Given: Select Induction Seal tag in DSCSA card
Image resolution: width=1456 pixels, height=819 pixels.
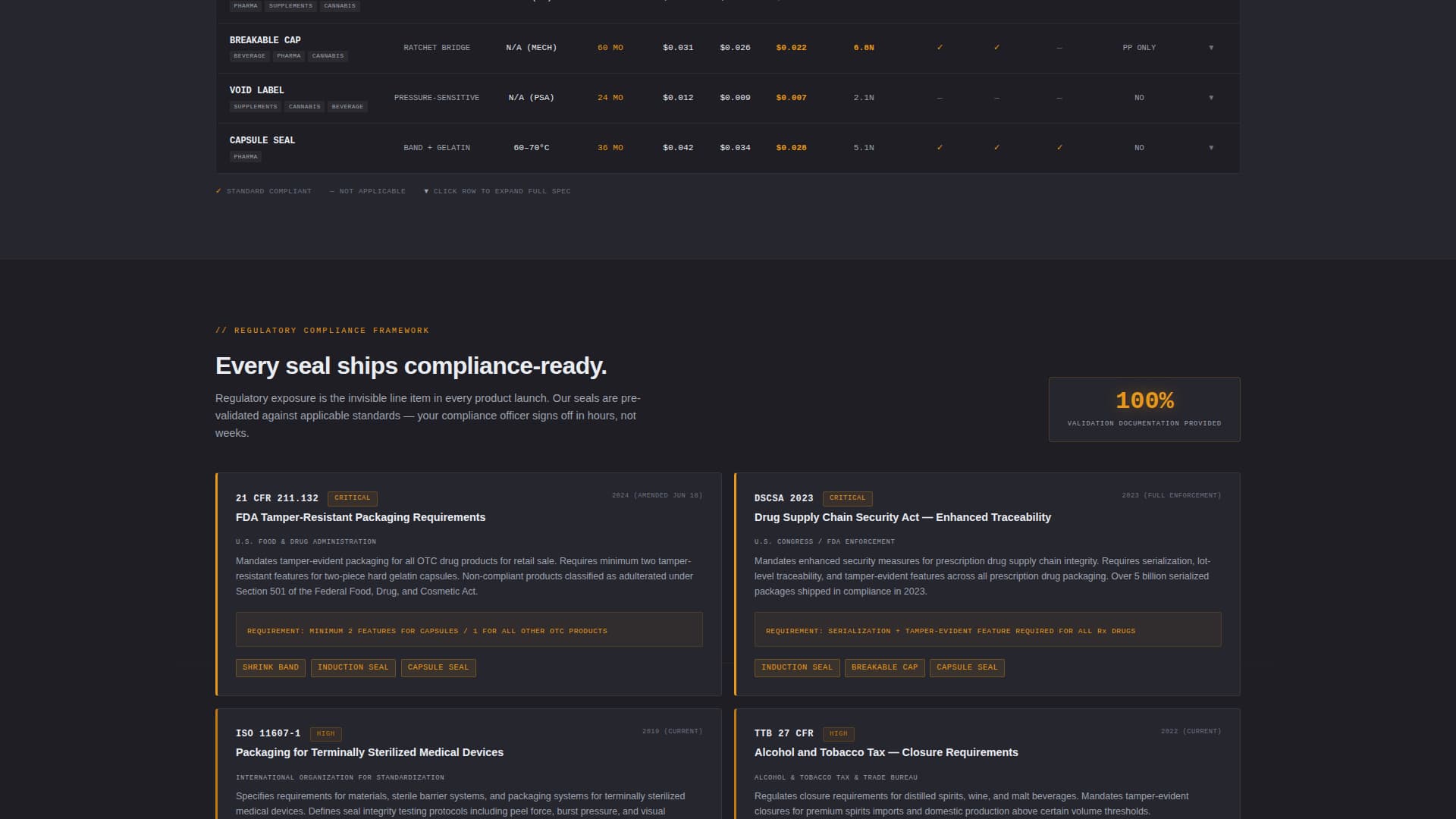Looking at the screenshot, I should [797, 667].
